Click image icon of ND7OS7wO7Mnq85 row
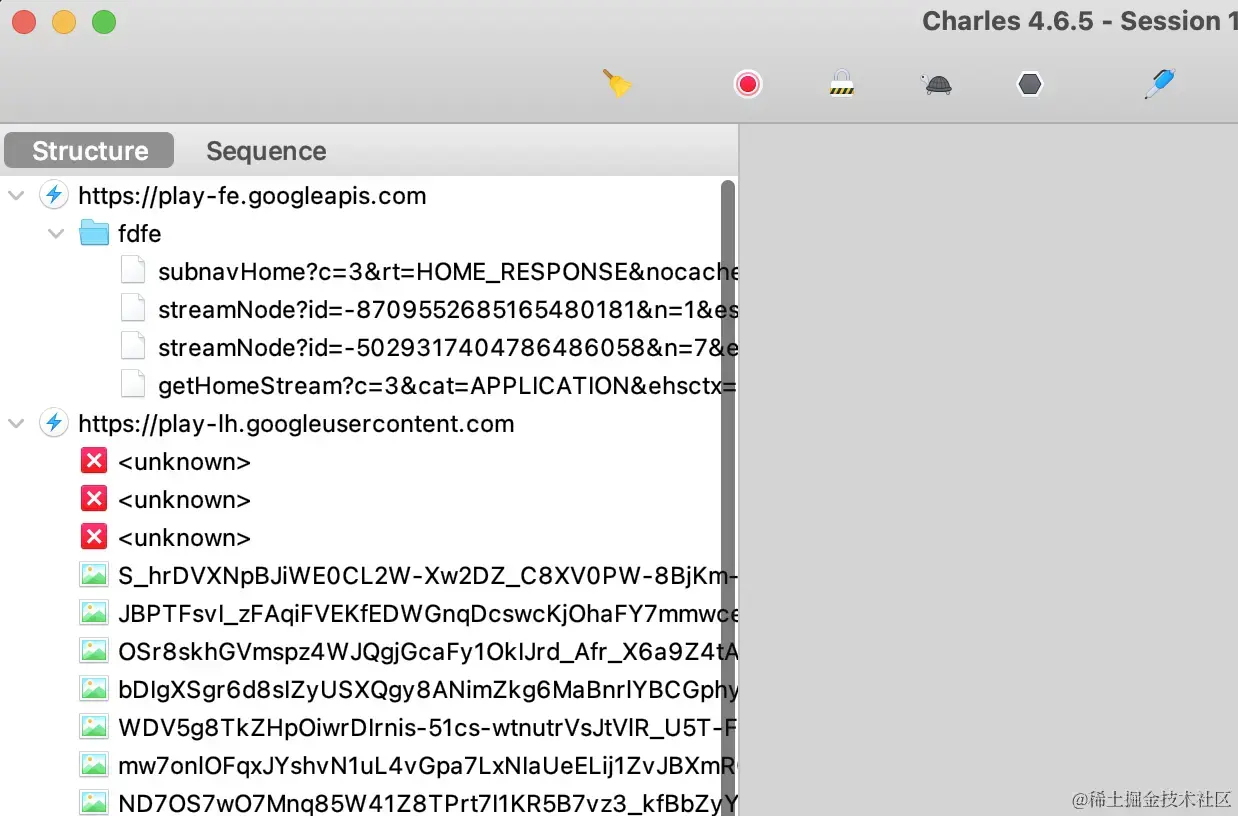Screen dimensions: 1238x816 pyautogui.click(x=94, y=803)
